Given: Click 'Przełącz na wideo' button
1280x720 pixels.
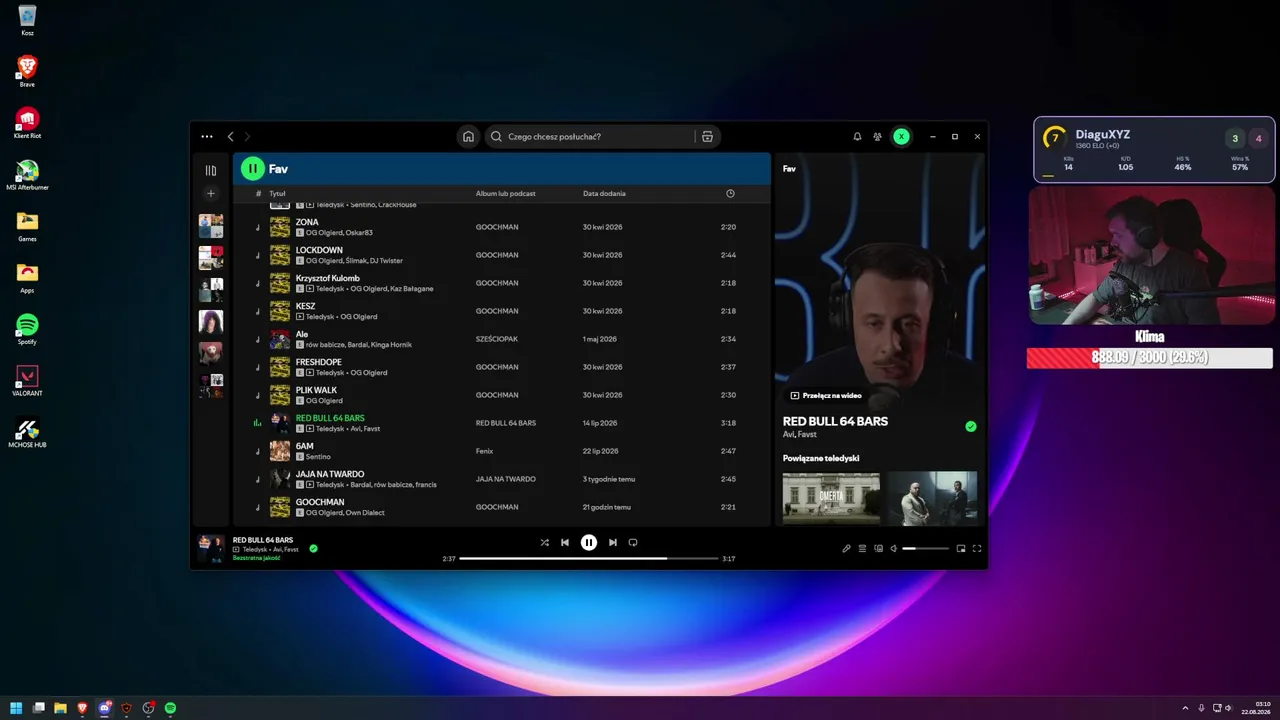Looking at the screenshot, I should (x=826, y=396).
